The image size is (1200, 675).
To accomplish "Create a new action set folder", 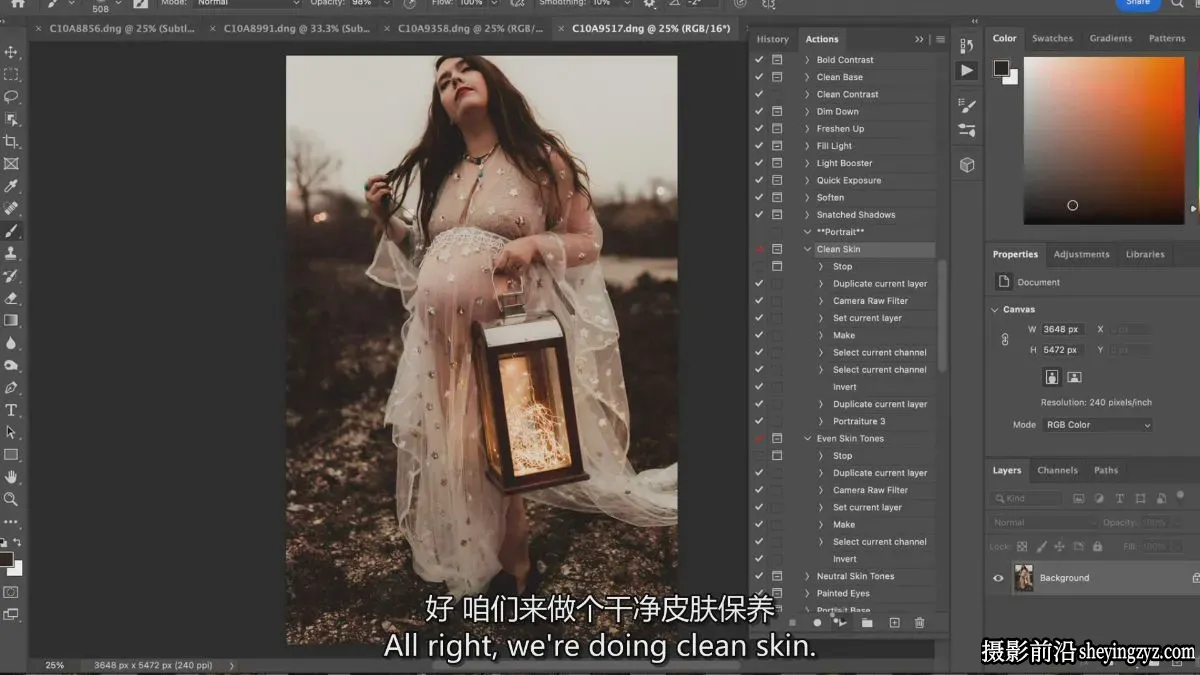I will click(867, 623).
